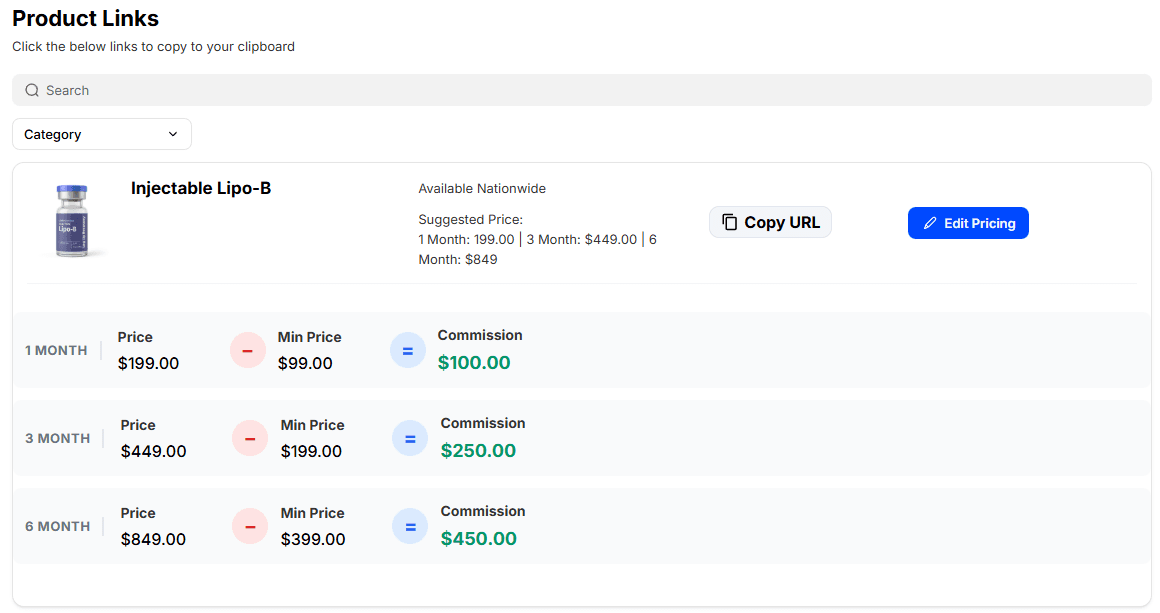Click the chevron arrow in the Category selector
1160x613 pixels.
click(x=173, y=134)
